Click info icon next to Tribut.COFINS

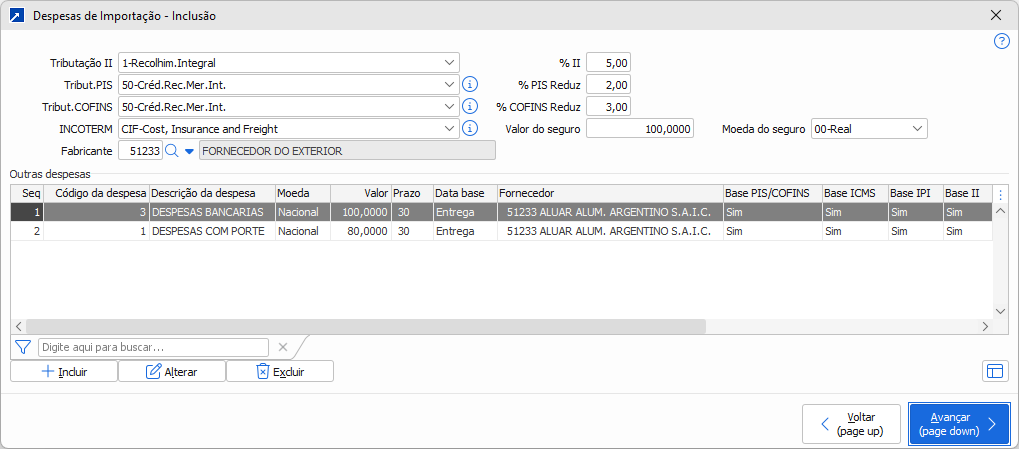point(470,107)
